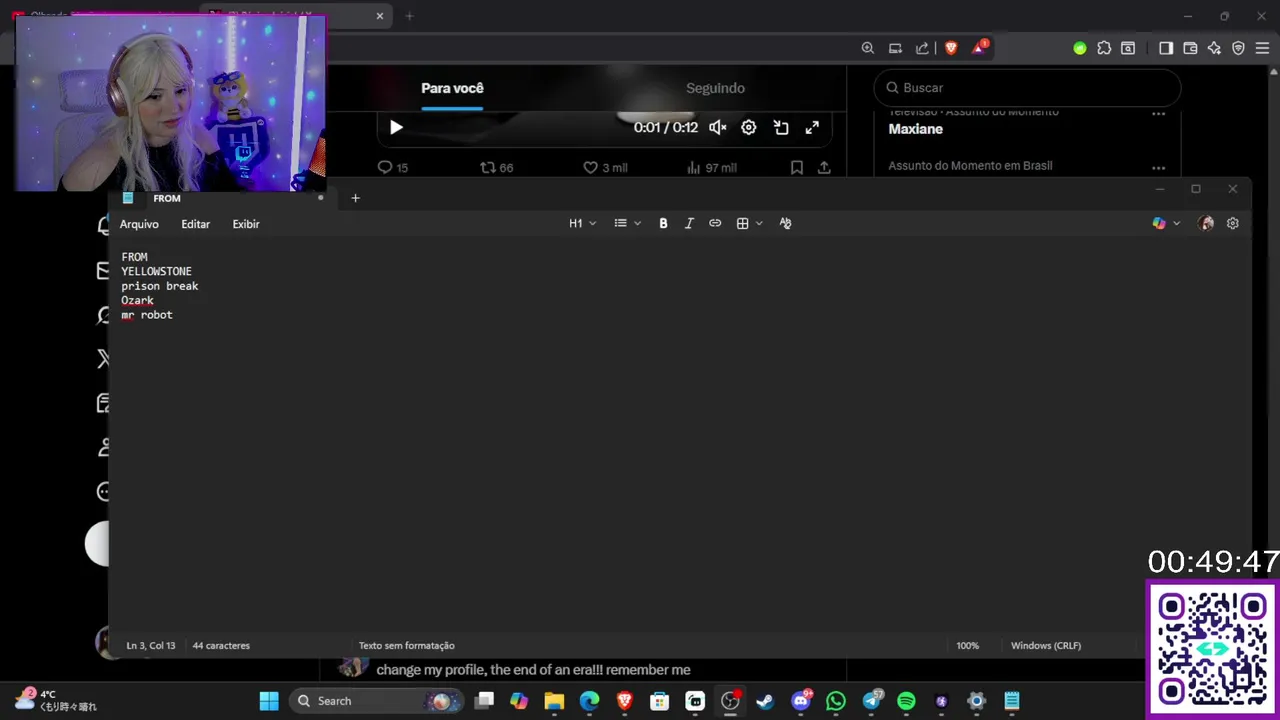This screenshot has height=720, width=1280.
Task: Add a new Notepad tab
Action: tap(355, 198)
